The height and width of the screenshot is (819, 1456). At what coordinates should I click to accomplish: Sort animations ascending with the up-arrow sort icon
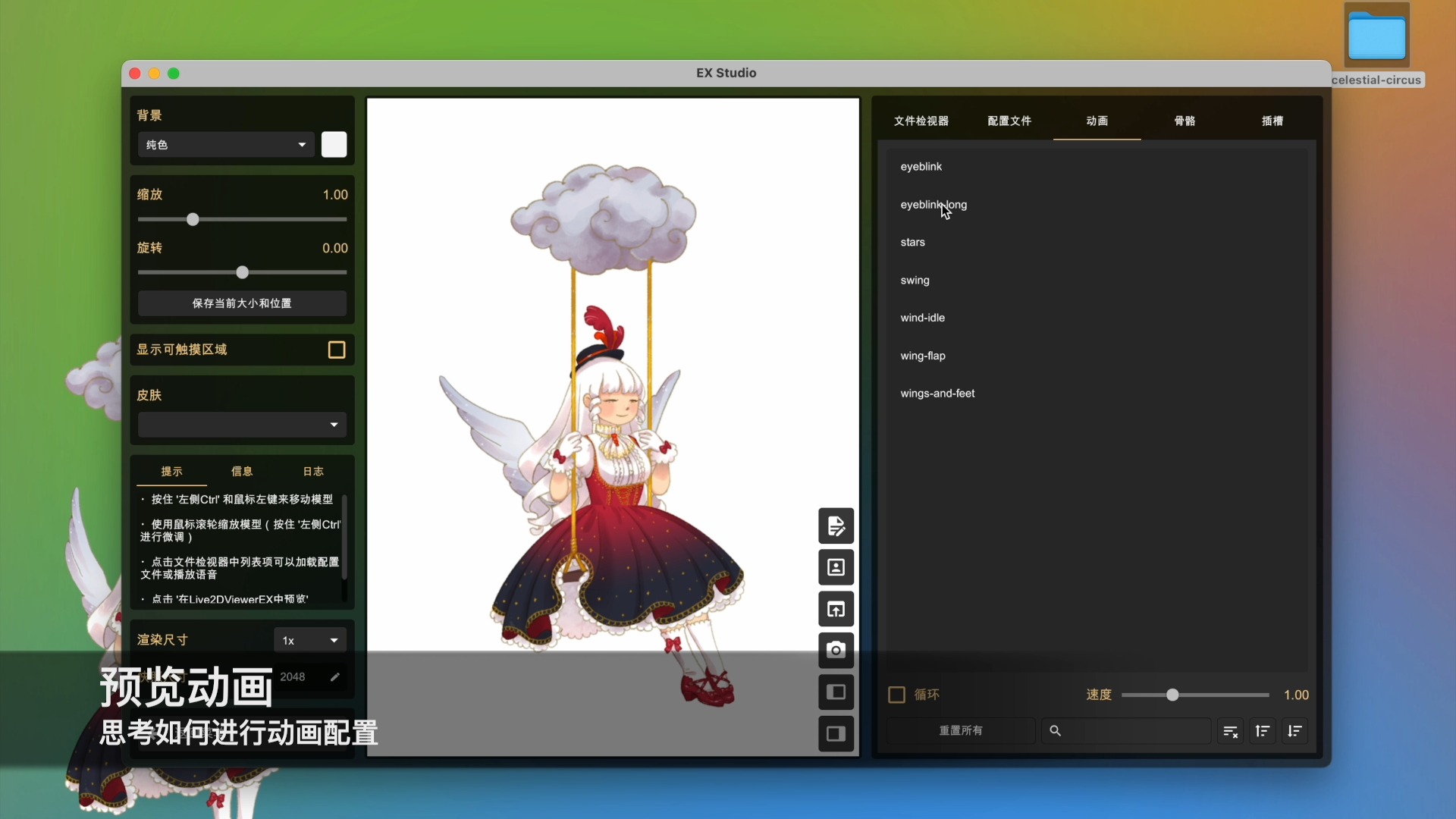1263,730
